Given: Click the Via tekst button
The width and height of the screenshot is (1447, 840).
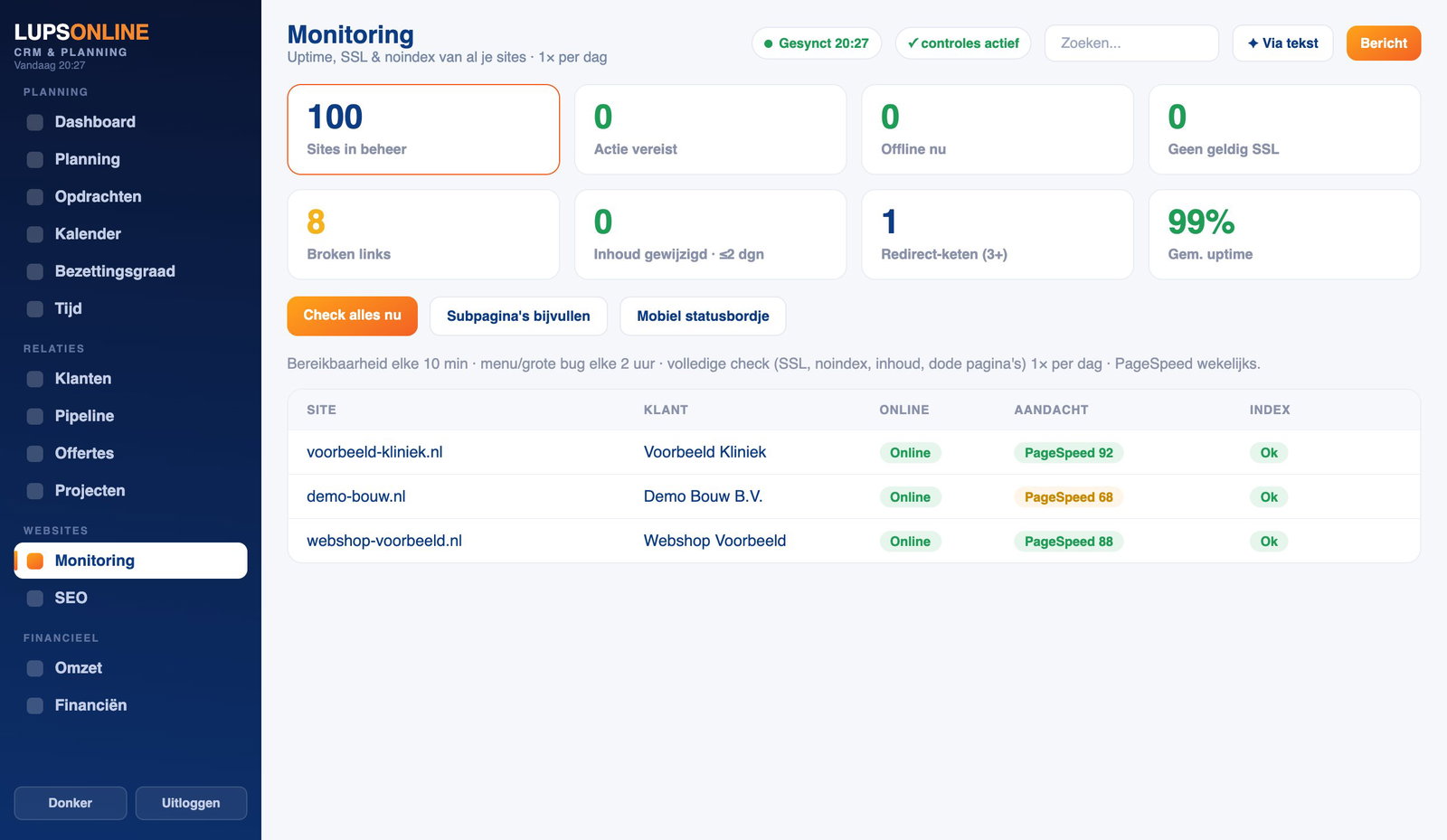Looking at the screenshot, I should [x=1282, y=43].
